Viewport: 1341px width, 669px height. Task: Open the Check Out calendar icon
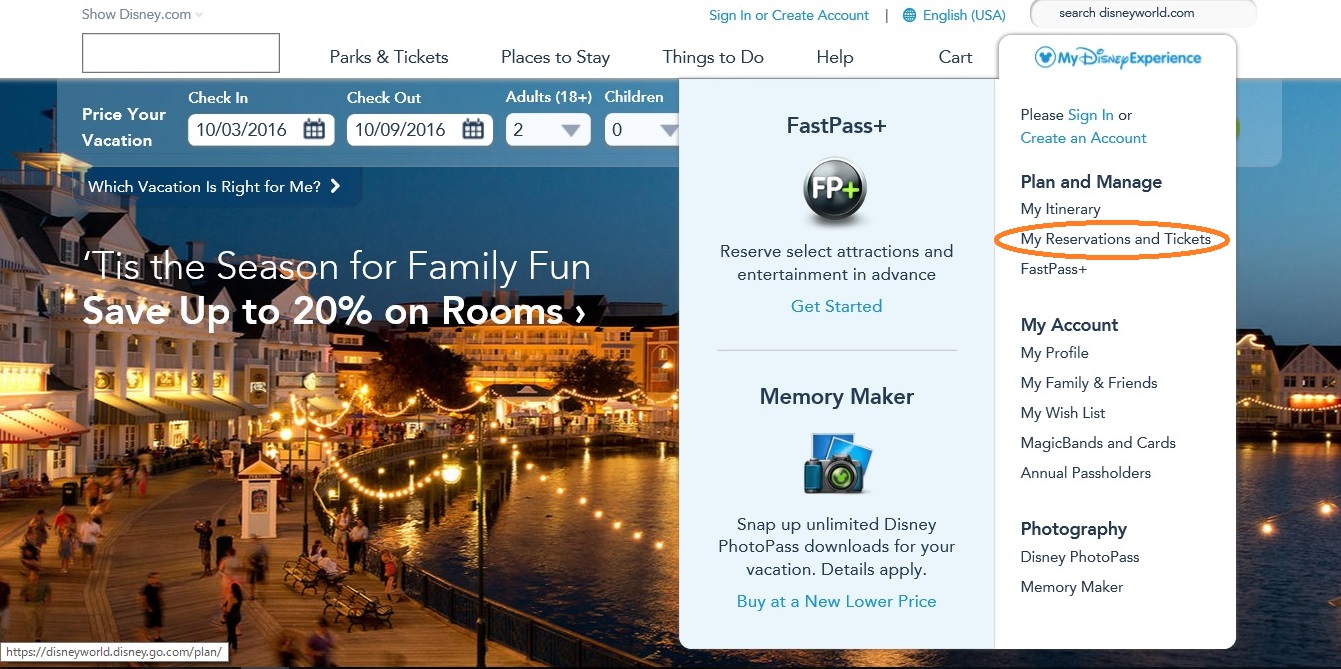click(473, 129)
